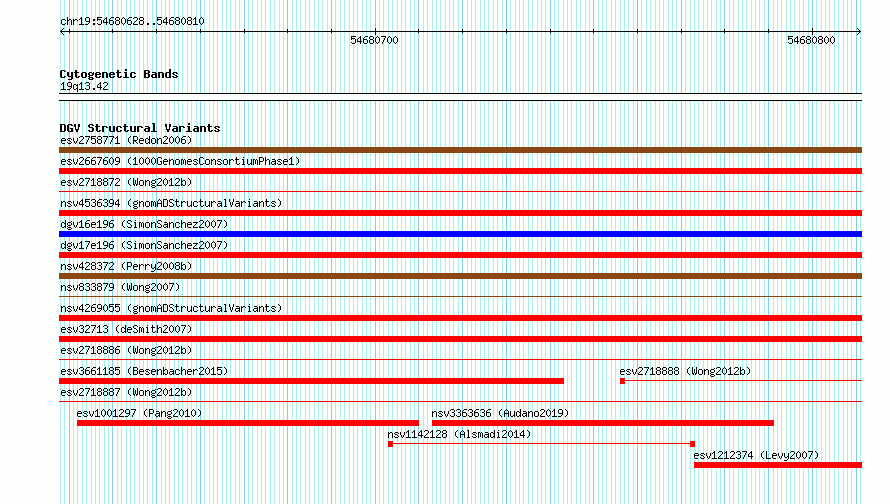Open variant nsv3363636 (Audano2019)

(500, 413)
